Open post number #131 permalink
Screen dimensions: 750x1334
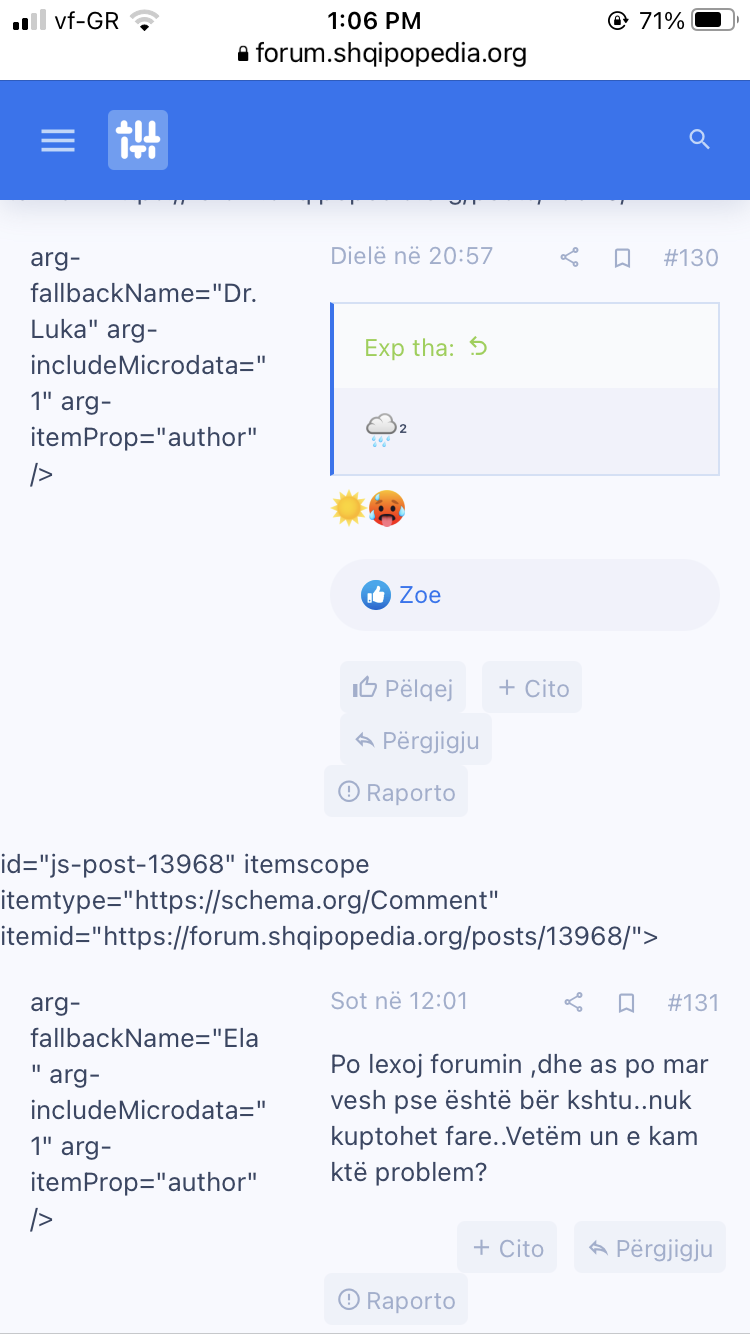[693, 1002]
